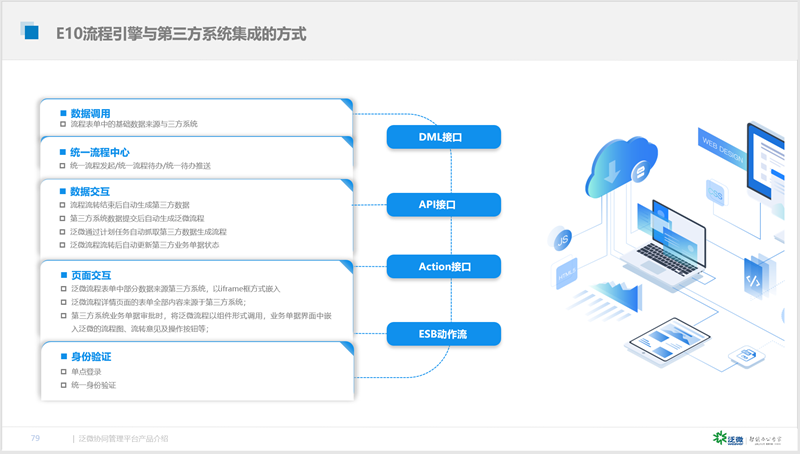Click the footer text 泛微协同管理平台产品介绍
This screenshot has height=454, width=800.
click(x=123, y=438)
